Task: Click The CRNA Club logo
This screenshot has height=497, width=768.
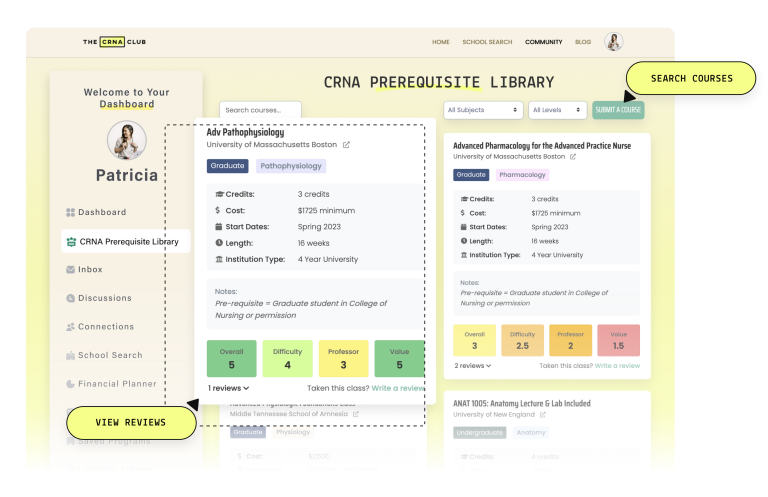Action: click(114, 42)
